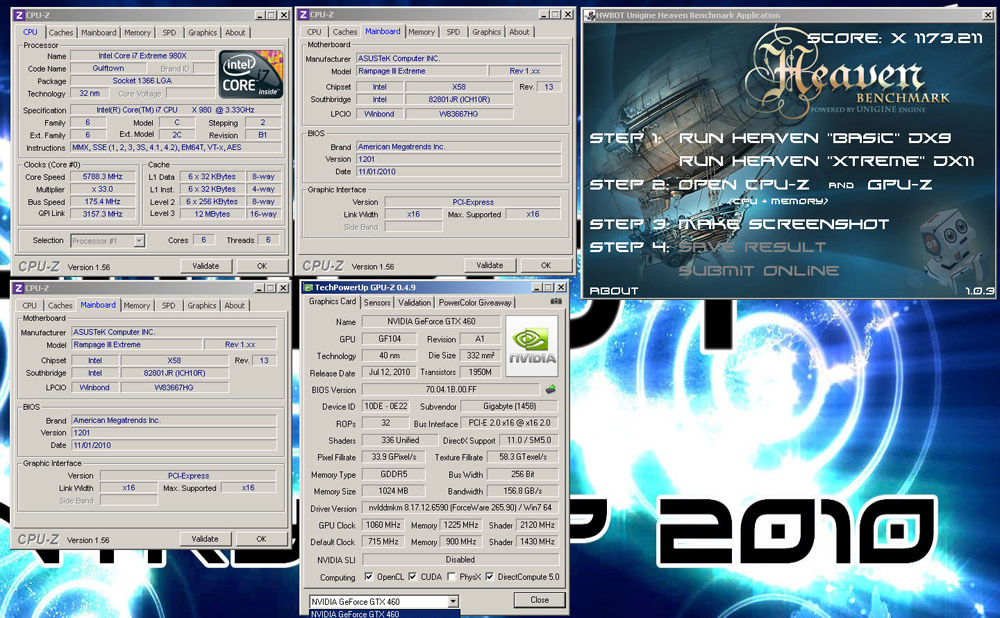Open the Processor #1 selection dropdown

pos(139,240)
